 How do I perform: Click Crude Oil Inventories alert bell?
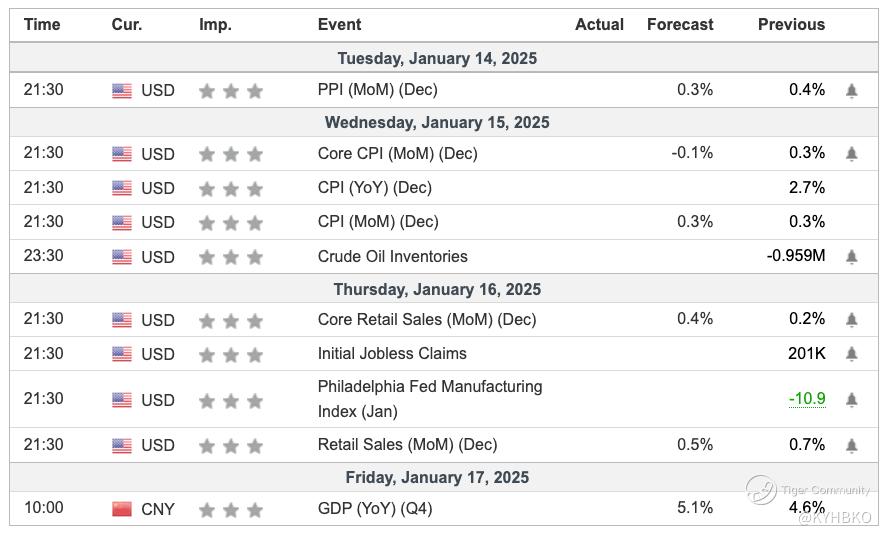(x=851, y=257)
